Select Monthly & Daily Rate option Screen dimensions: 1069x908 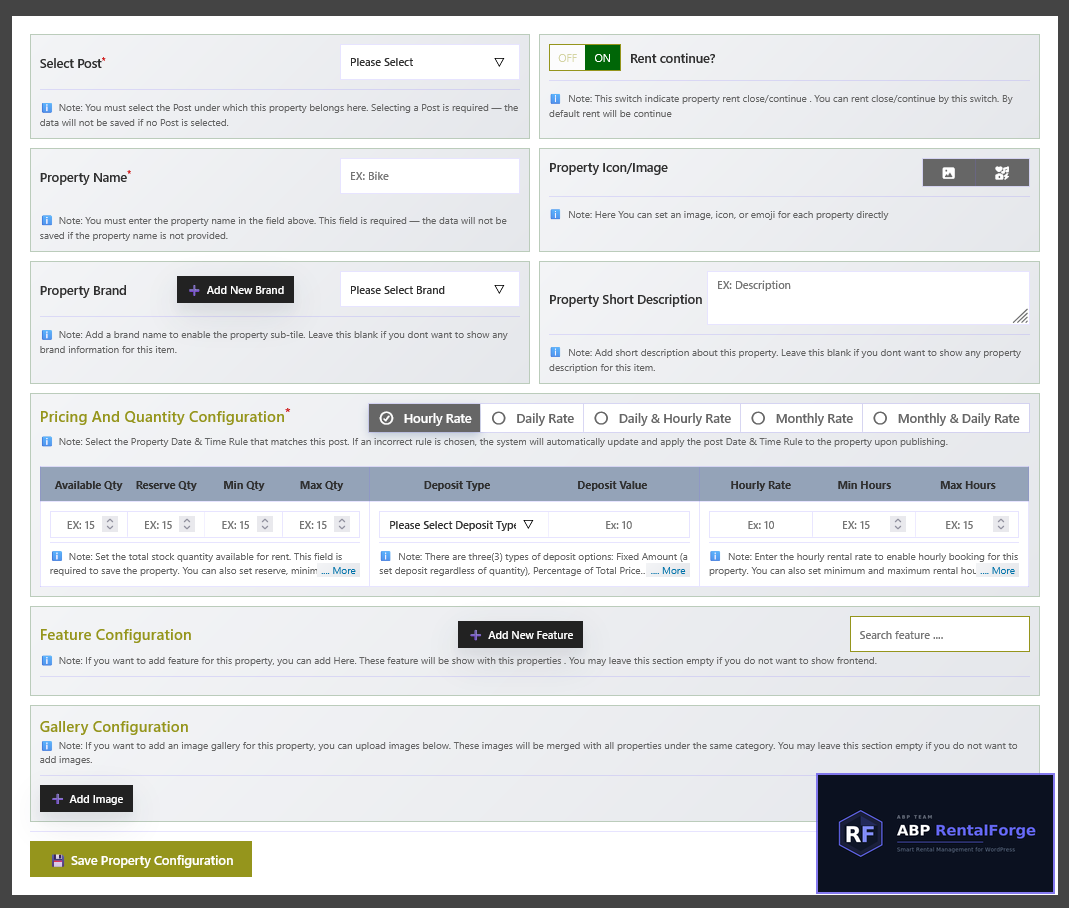pyautogui.click(x=946, y=419)
